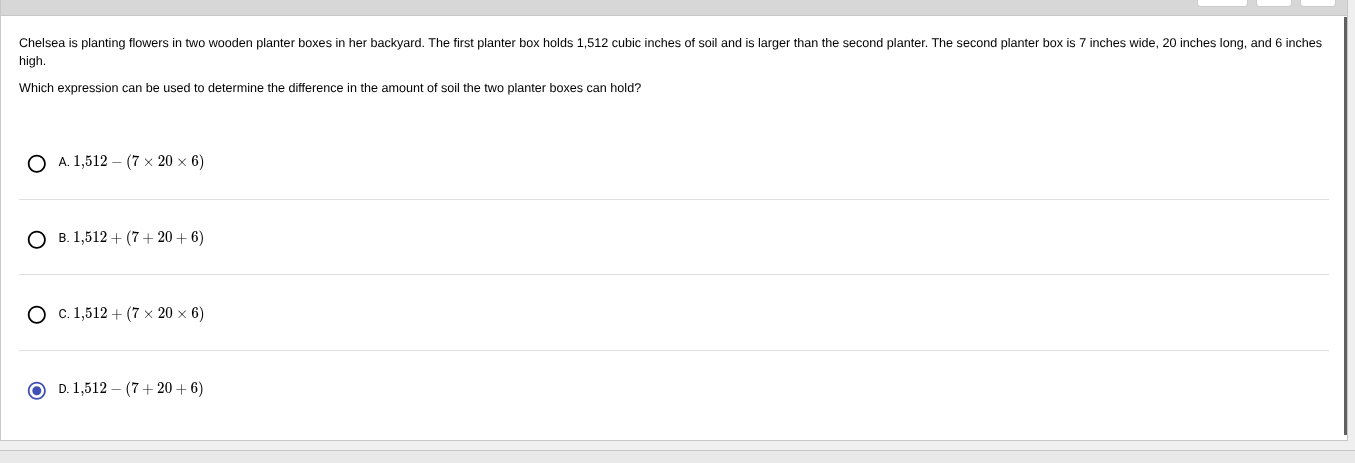Mark option C radio button
Screen dimensions: 1355x463
click(37, 315)
